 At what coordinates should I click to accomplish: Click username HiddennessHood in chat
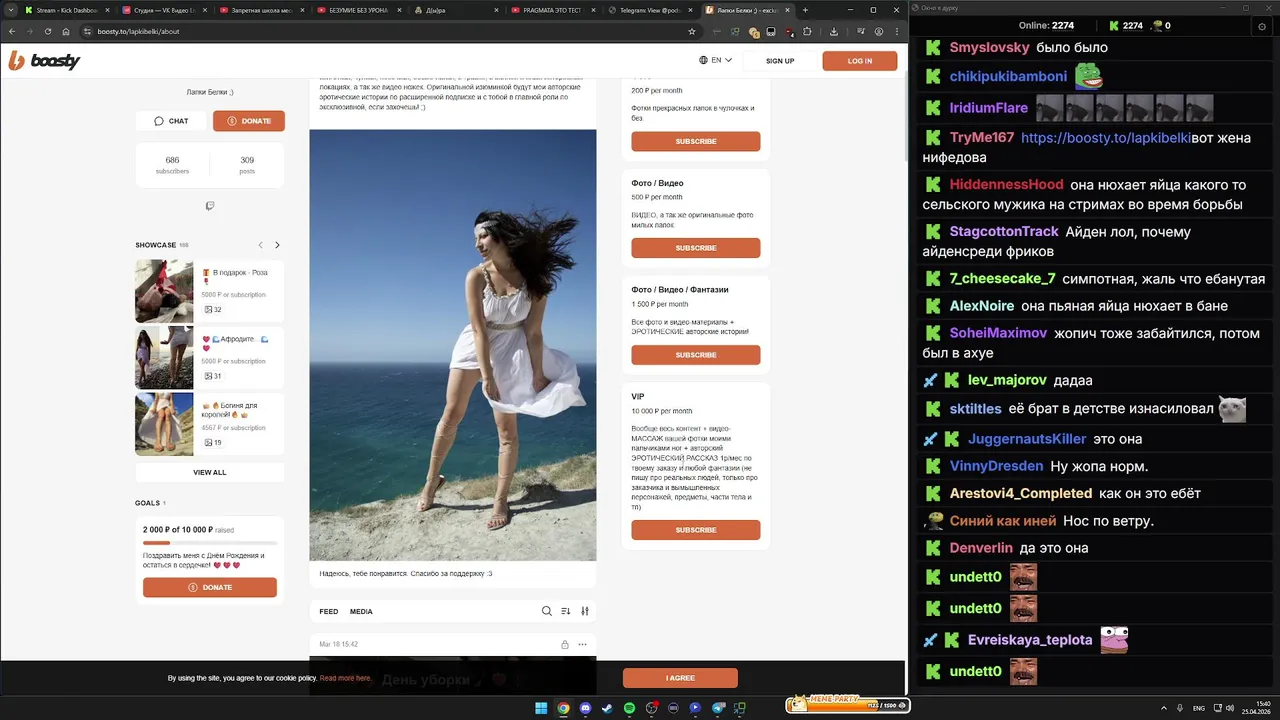1006,185
